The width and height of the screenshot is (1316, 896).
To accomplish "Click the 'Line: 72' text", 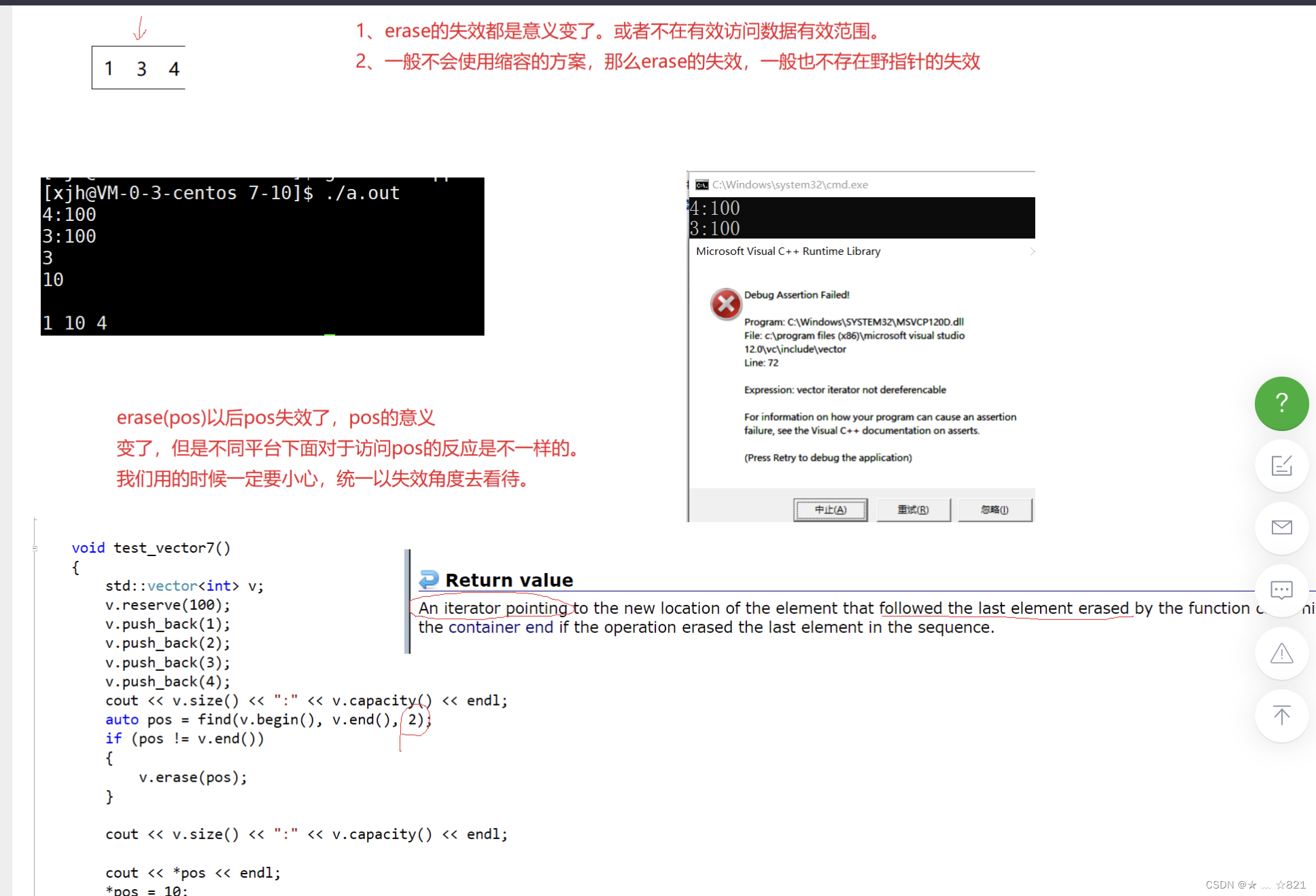I will 761,362.
